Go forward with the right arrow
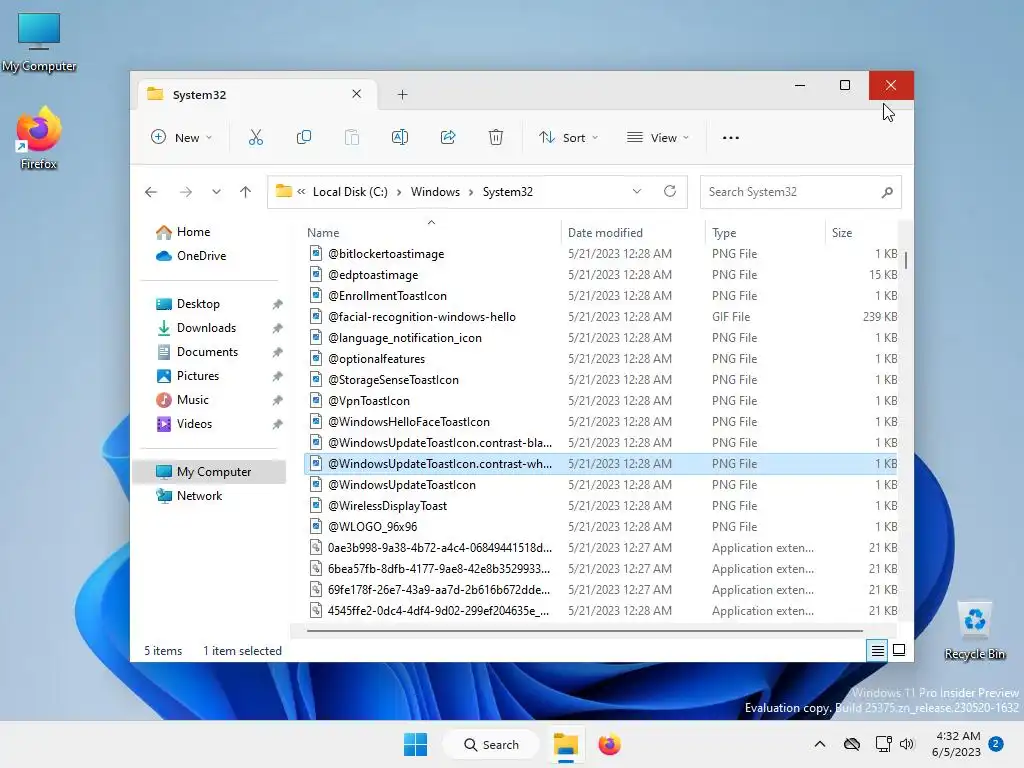 pos(186,192)
